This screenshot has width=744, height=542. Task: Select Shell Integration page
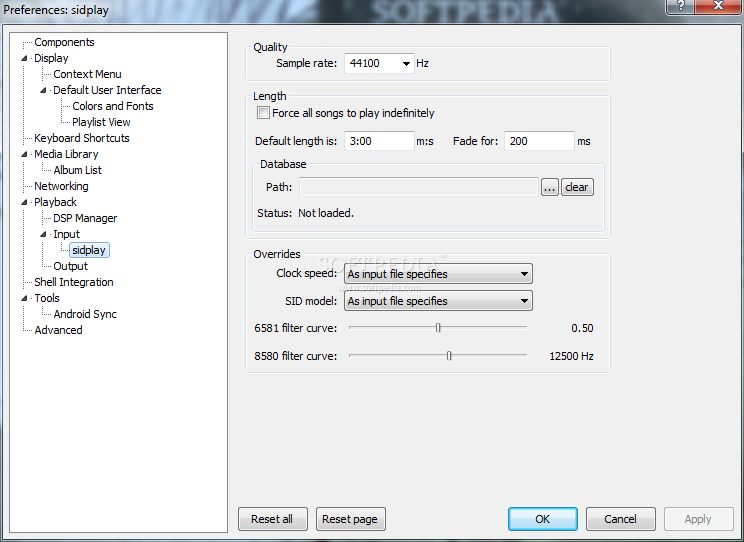[x=74, y=282]
